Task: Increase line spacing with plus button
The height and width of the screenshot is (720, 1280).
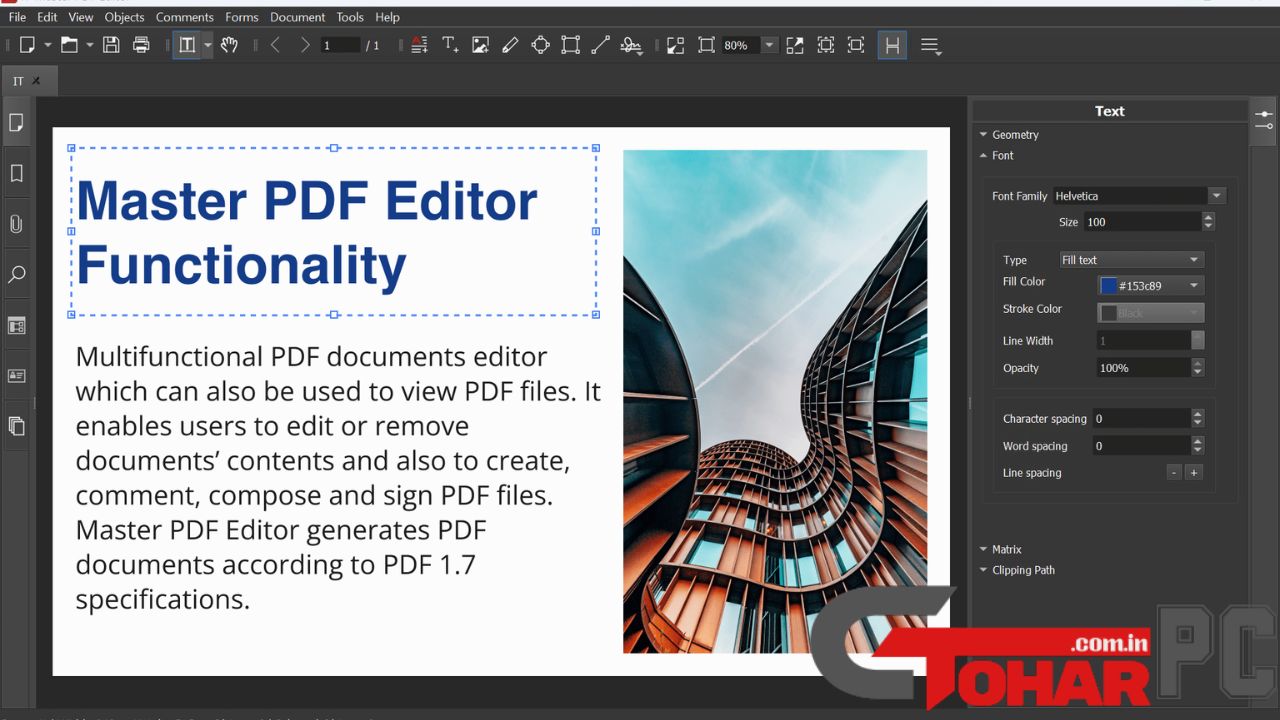Action: 1193,473
